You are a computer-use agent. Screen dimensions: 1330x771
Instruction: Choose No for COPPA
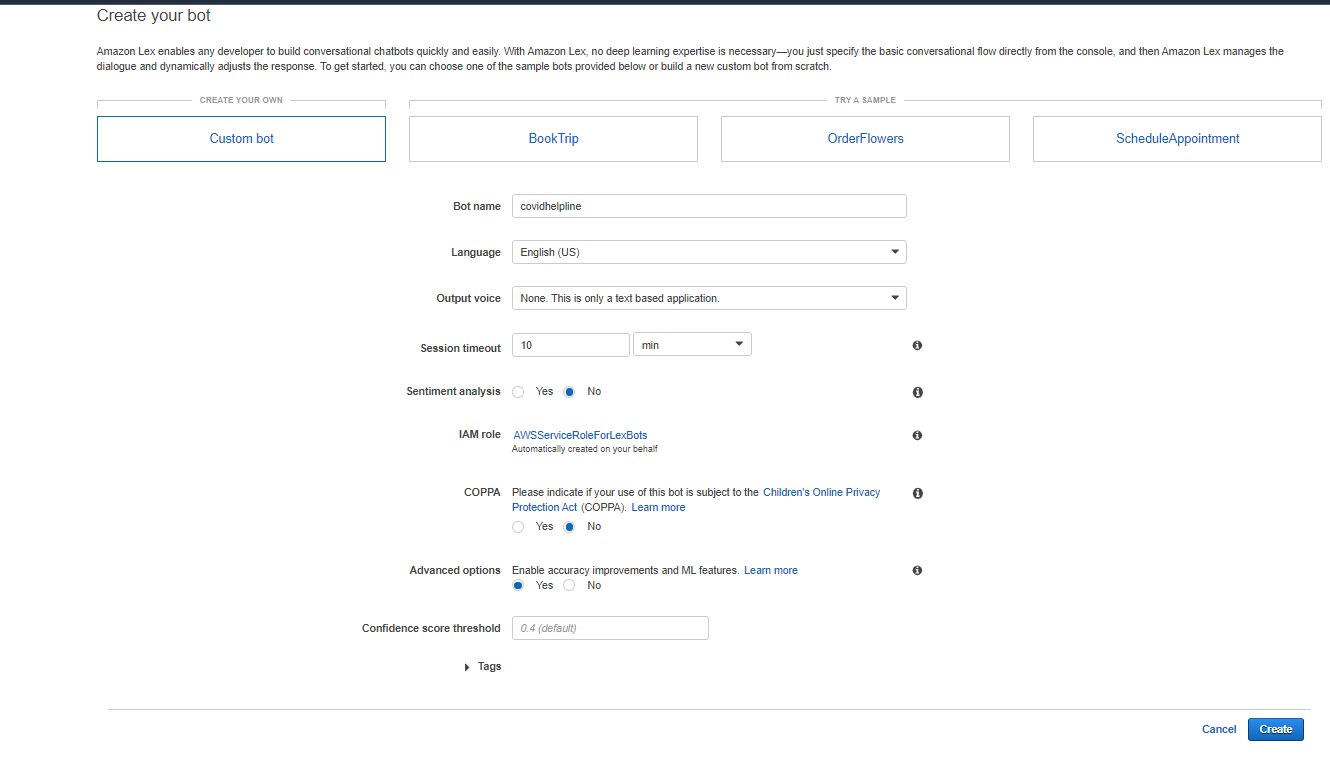[x=569, y=527]
